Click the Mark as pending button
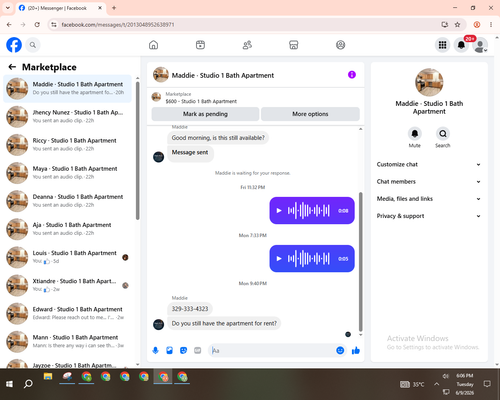 click(x=205, y=114)
